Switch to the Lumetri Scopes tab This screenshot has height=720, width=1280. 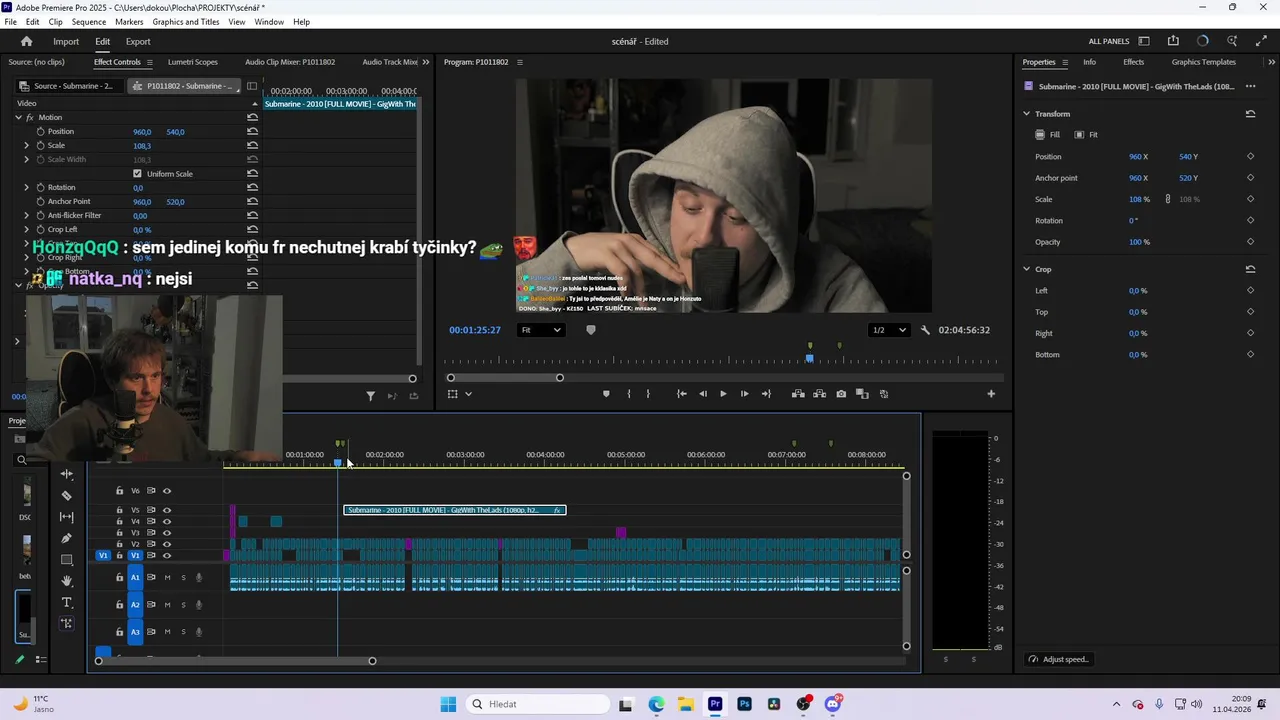click(193, 62)
